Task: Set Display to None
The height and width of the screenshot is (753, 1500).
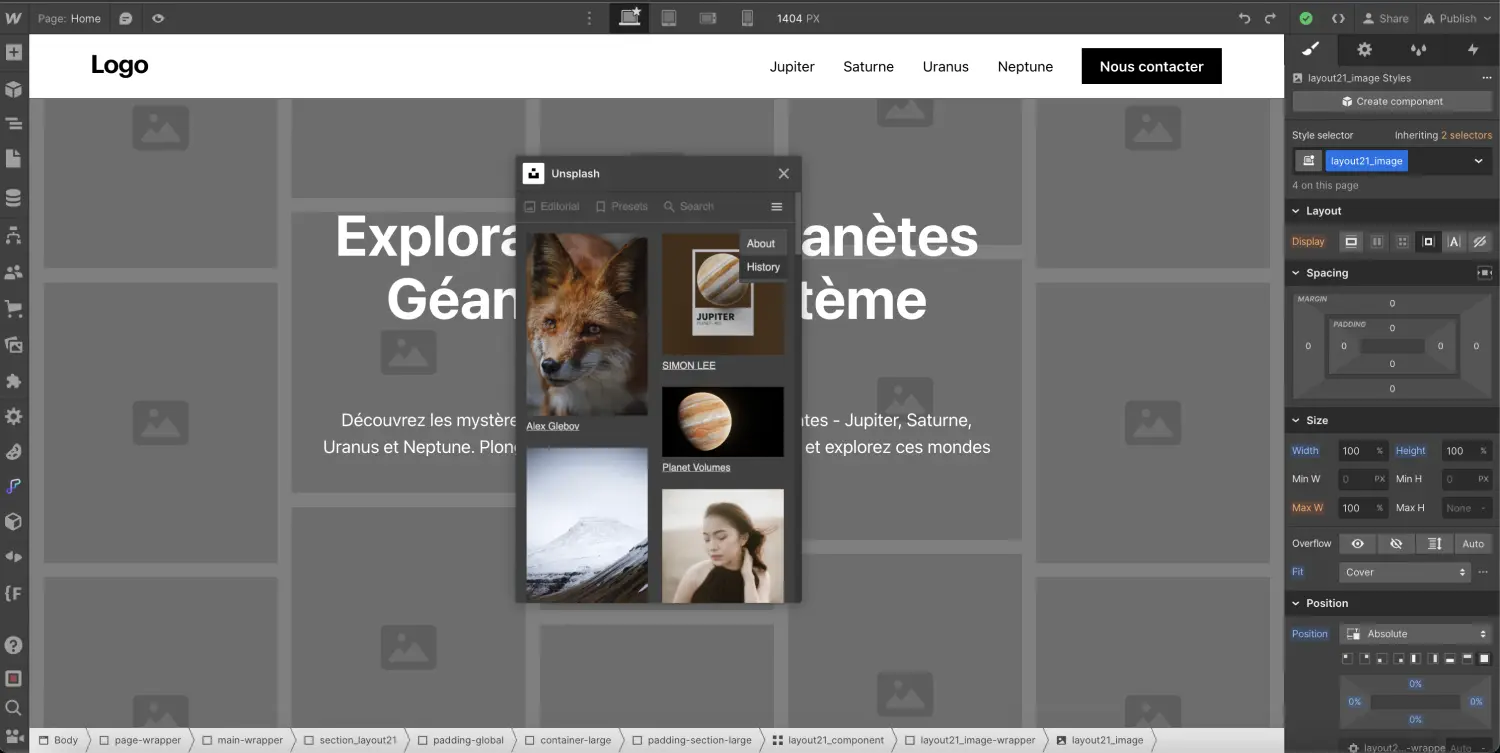Action: click(x=1477, y=241)
